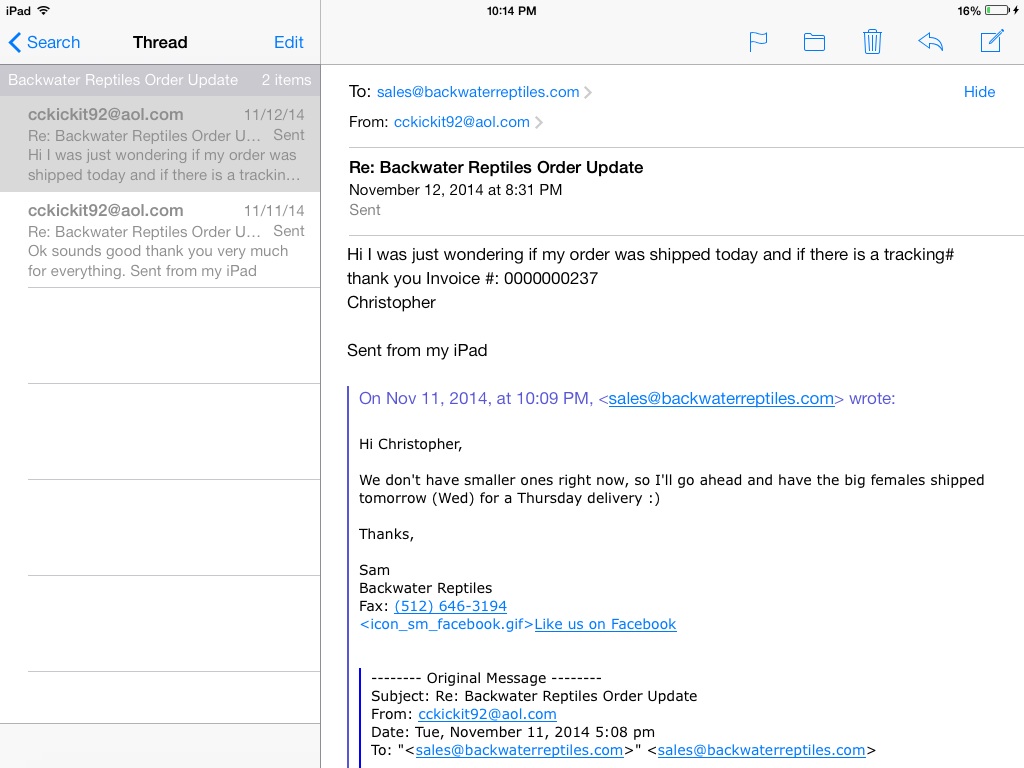1024x768 pixels.
Task: Tap Edit in the Thread list
Action: (x=289, y=42)
